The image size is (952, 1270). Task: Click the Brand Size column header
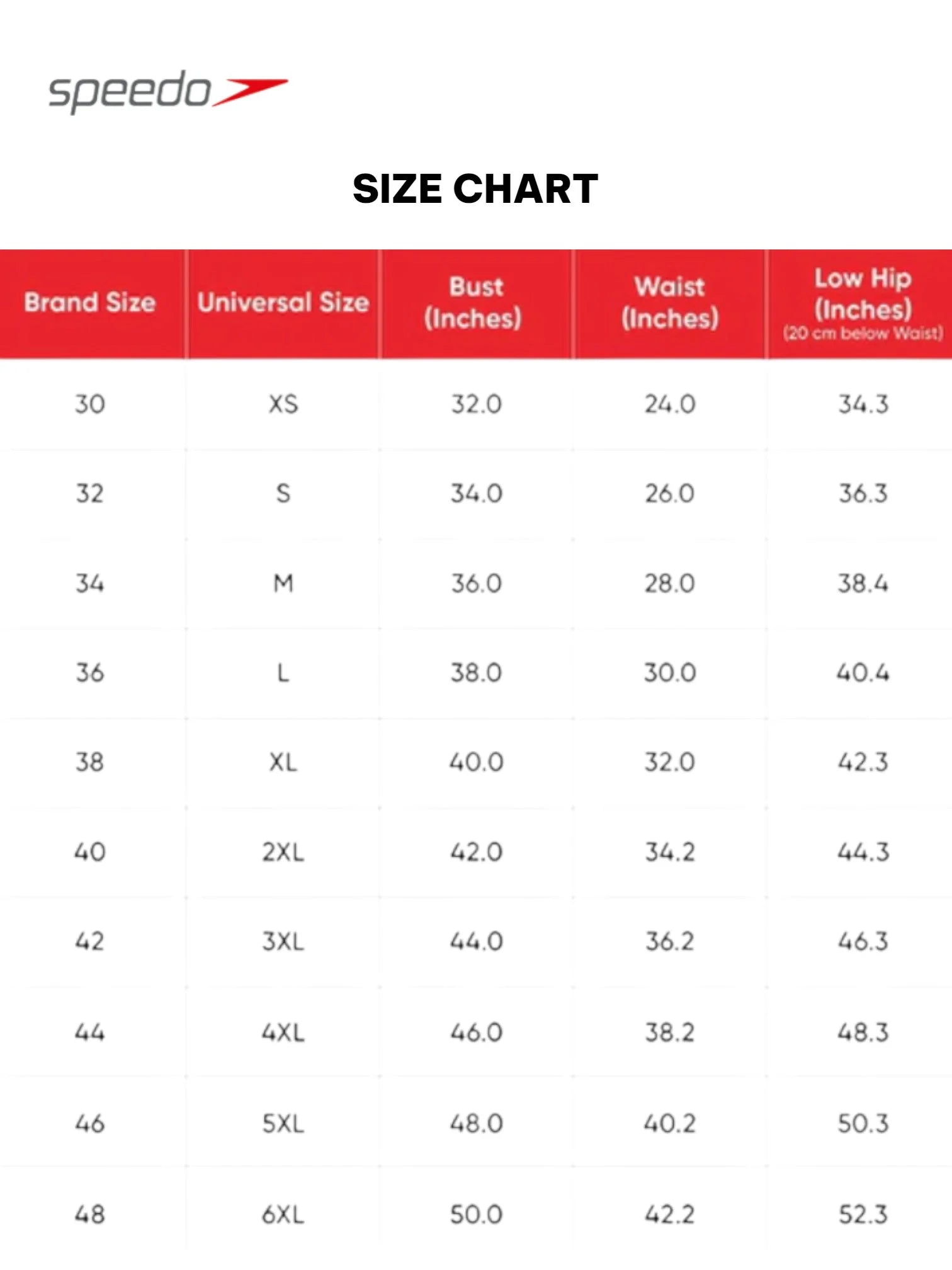(90, 302)
